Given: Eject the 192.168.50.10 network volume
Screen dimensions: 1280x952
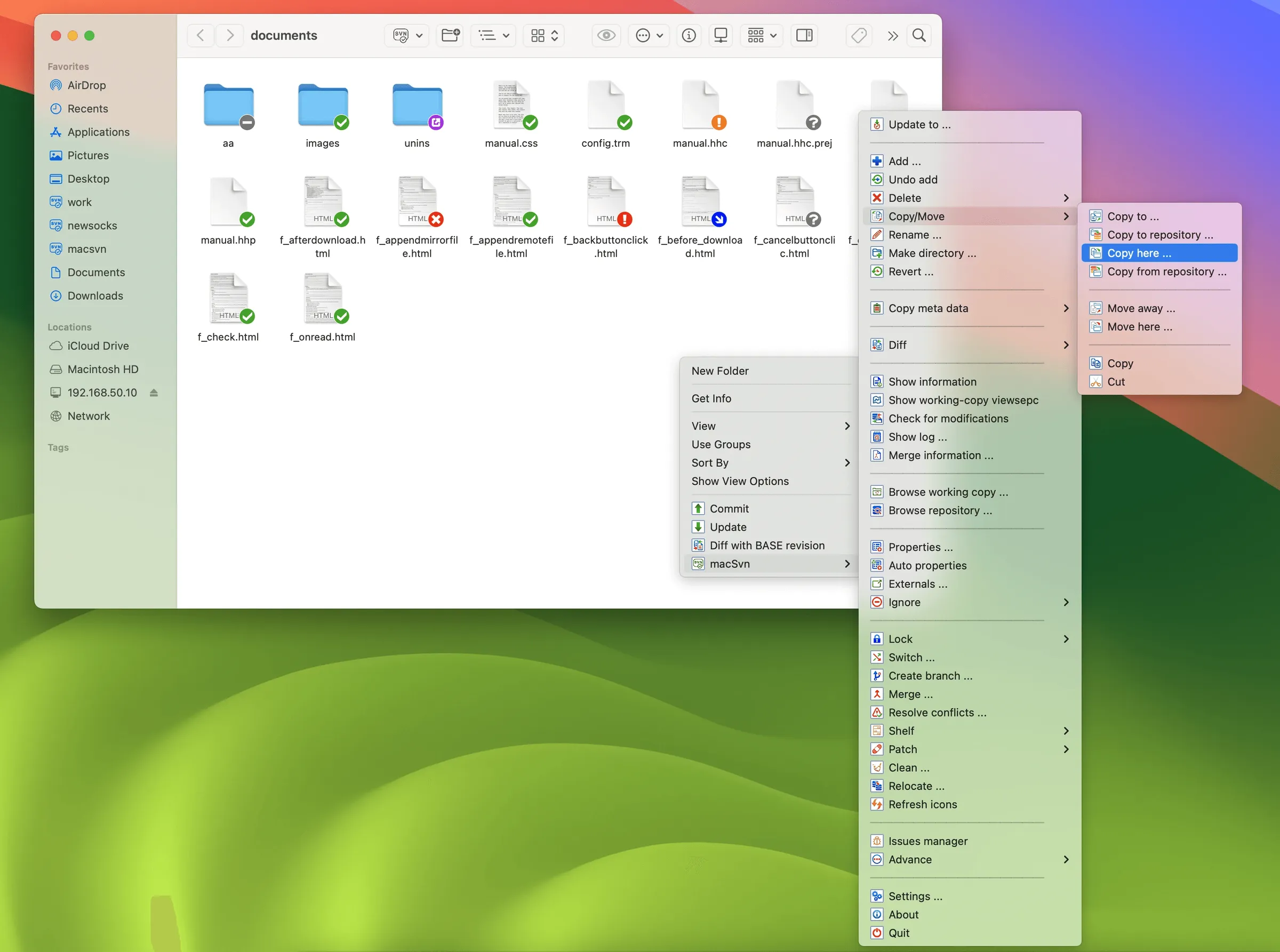Looking at the screenshot, I should point(155,393).
